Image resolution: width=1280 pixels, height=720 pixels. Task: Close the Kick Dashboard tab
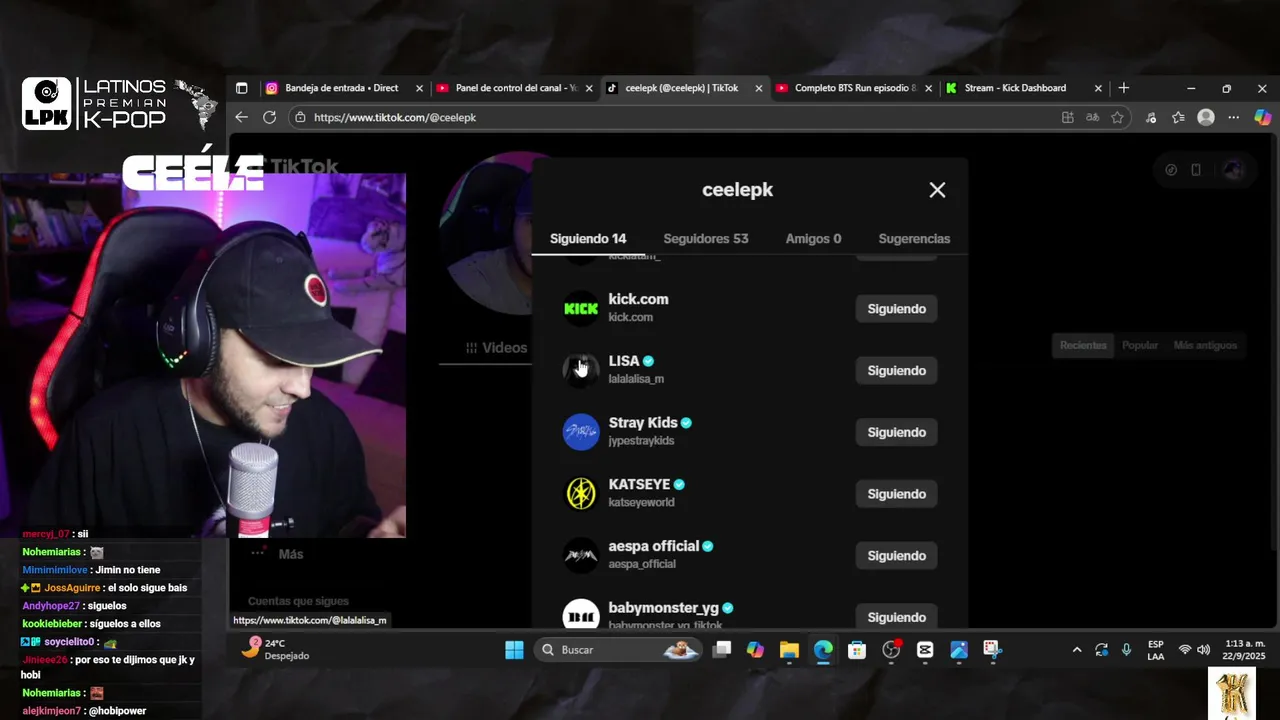click(x=1098, y=88)
